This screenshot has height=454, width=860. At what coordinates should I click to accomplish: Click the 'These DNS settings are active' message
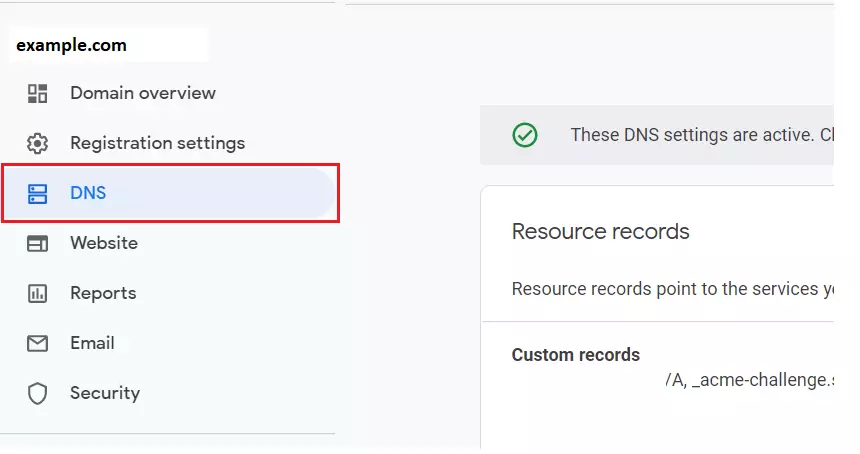pos(702,135)
